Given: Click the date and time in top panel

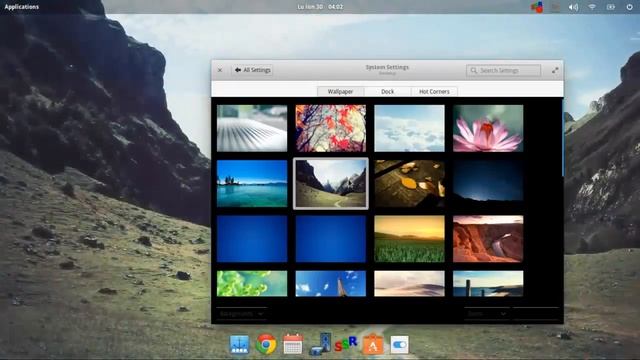Looking at the screenshot, I should [x=320, y=7].
